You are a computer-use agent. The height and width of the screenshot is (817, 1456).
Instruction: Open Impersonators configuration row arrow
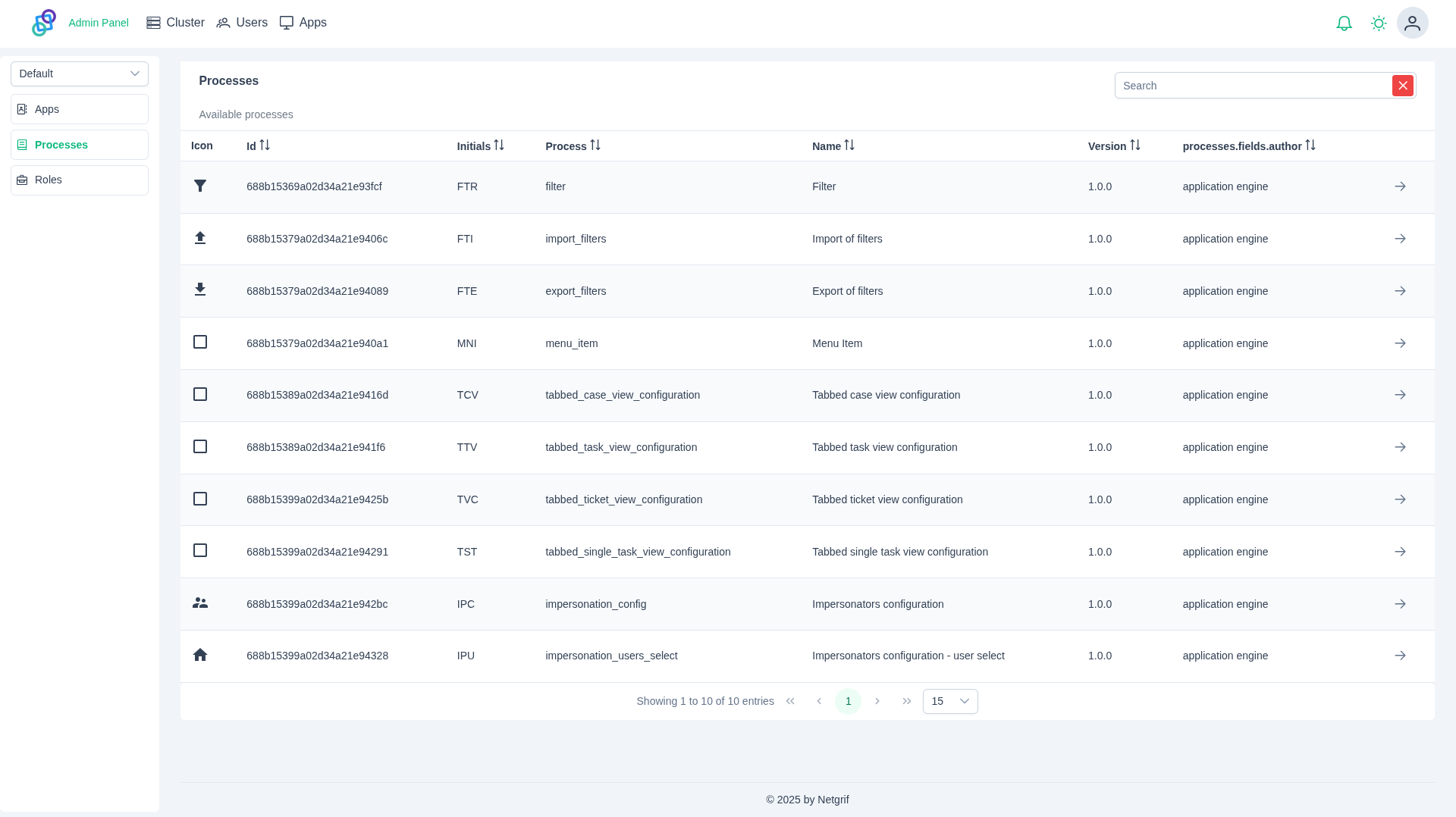(1400, 604)
